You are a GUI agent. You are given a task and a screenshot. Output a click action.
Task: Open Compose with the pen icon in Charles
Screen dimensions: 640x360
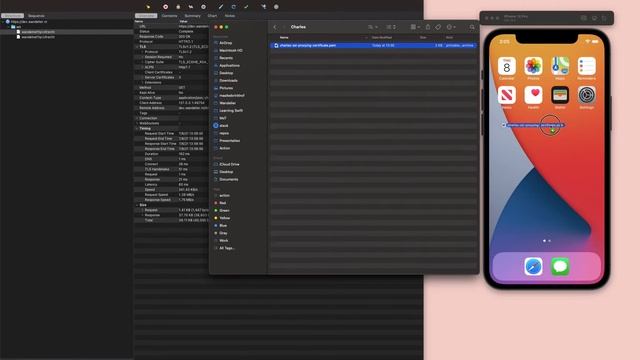220,7
